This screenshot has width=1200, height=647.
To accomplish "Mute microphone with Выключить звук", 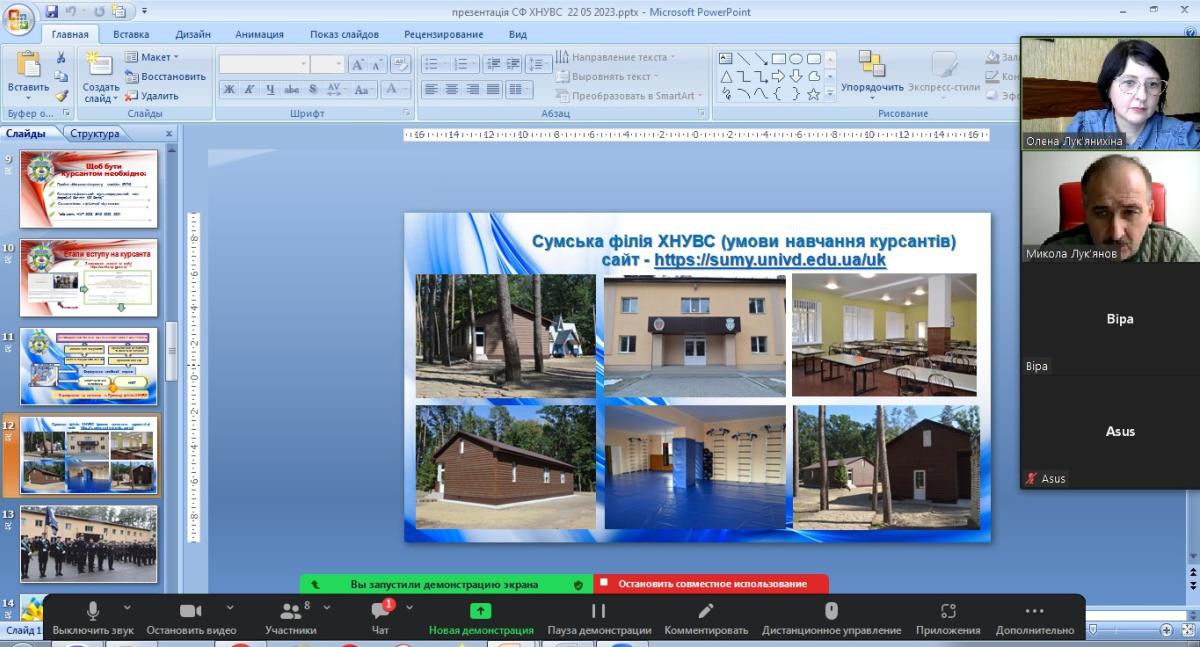I will tap(93, 615).
